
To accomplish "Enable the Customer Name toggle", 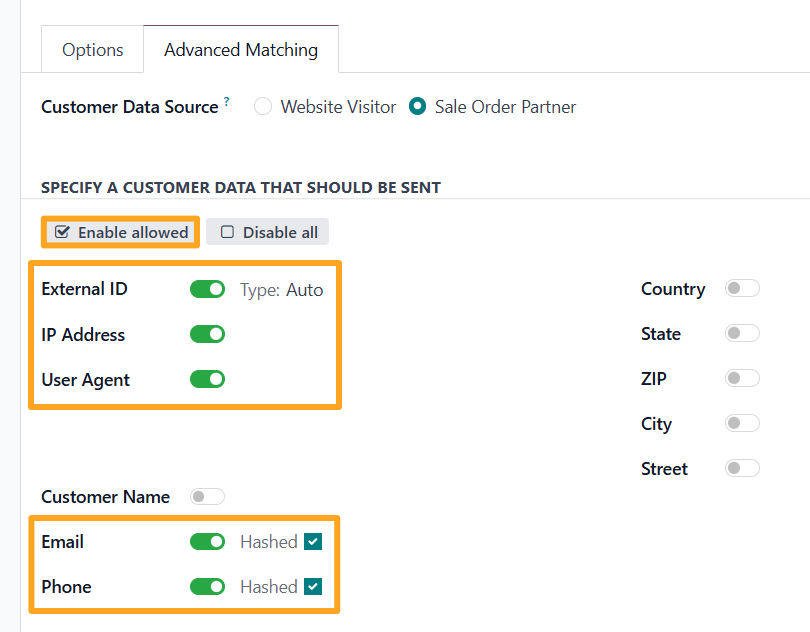I will pyautogui.click(x=207, y=497).
